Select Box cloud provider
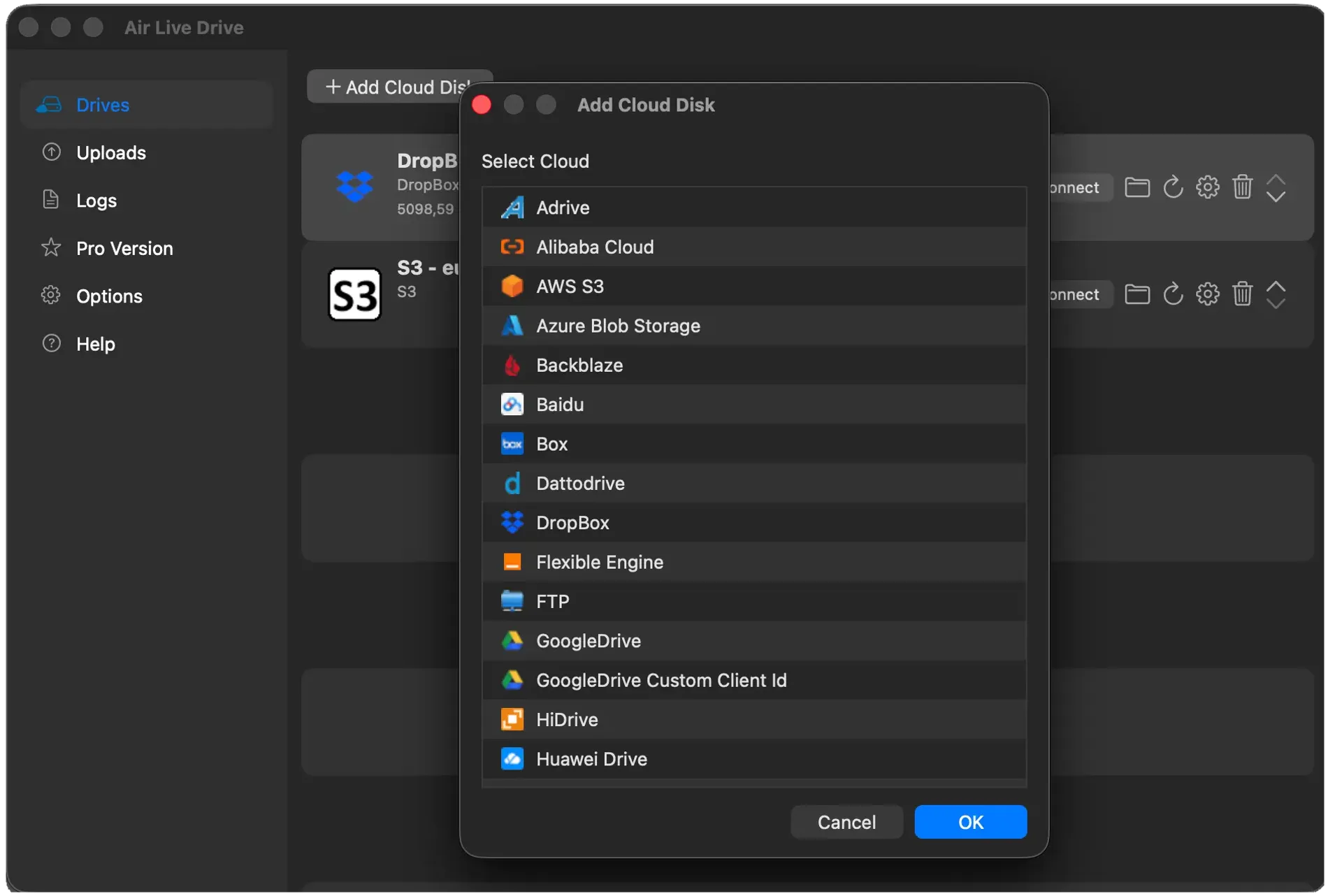This screenshot has height=896, width=1328. point(753,444)
